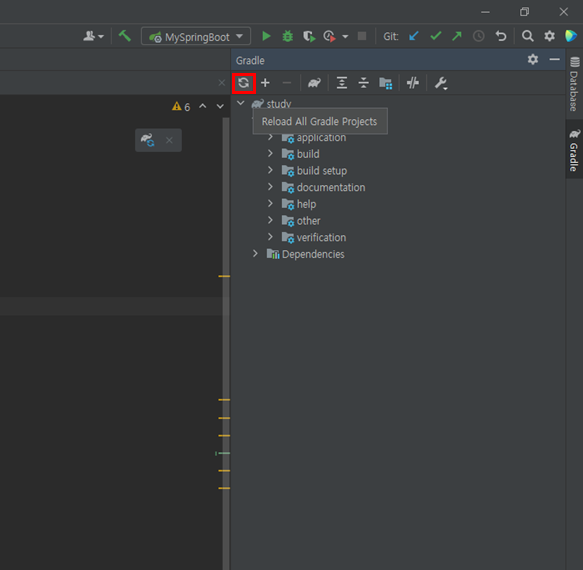Toggle the Show Dependencies folder icon
583x570 pixels.
[386, 83]
